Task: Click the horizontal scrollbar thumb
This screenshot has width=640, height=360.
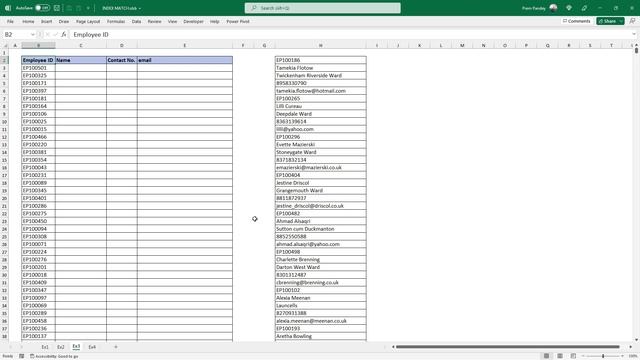Action: (x=507, y=347)
